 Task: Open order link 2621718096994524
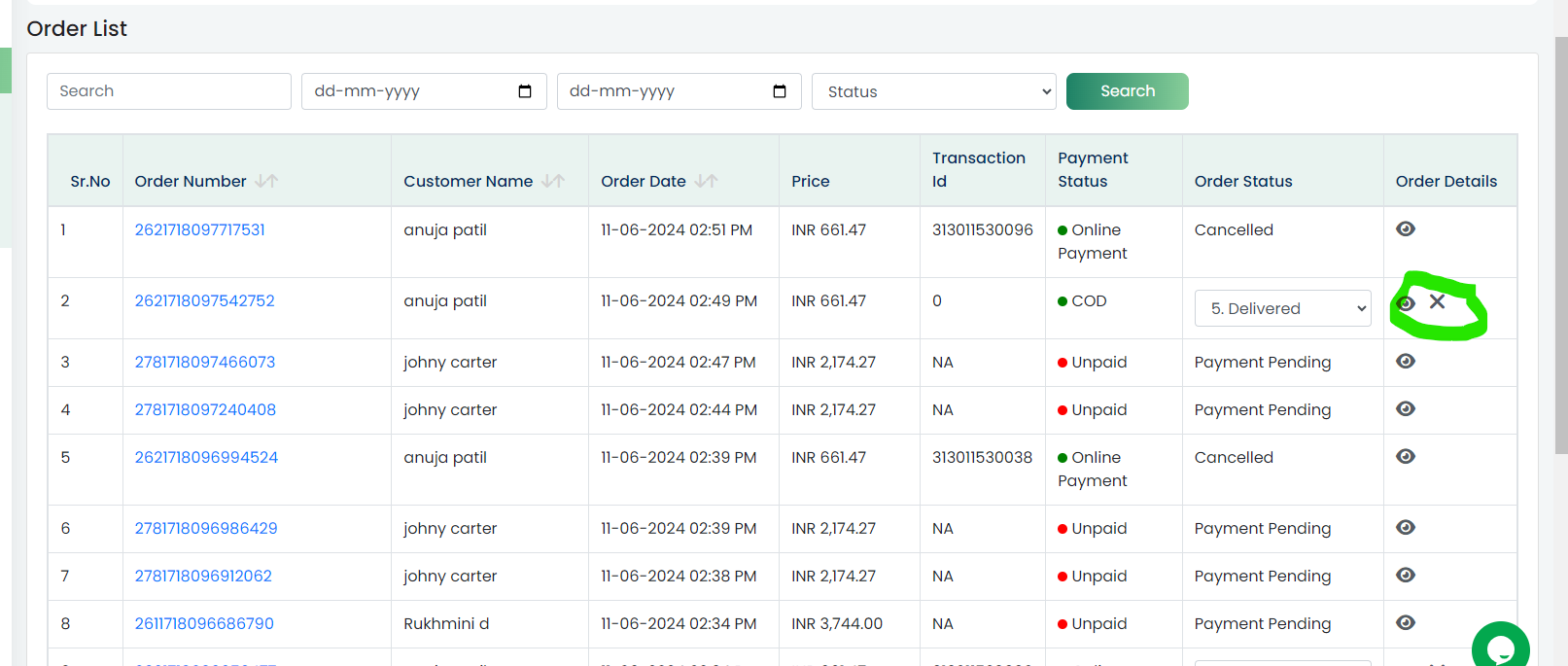pos(206,457)
